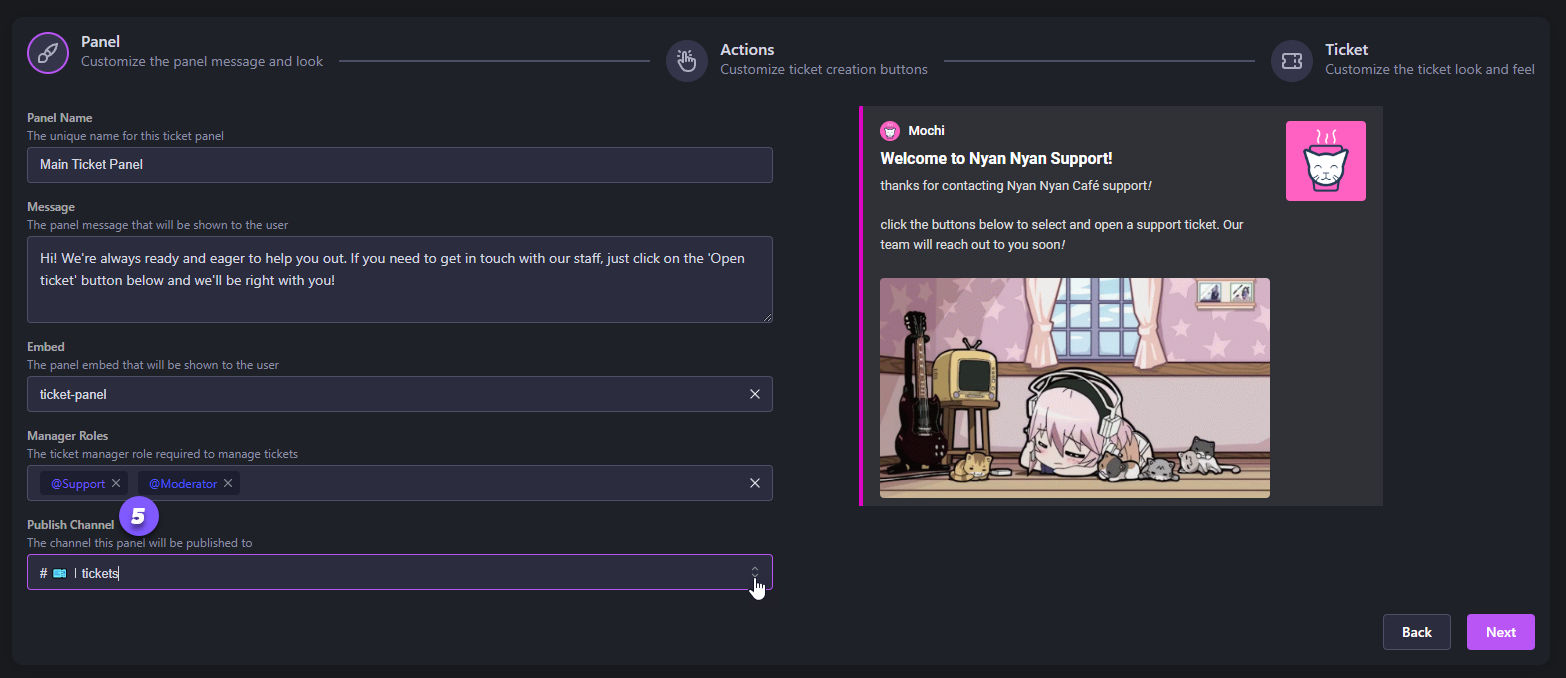Click the Ticket step ticket icon

1291,61
